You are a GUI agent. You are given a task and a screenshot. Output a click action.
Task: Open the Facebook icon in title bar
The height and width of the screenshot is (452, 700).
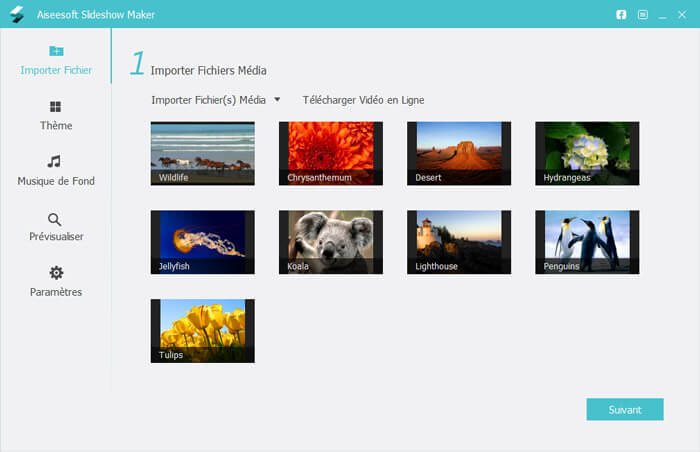tap(621, 15)
